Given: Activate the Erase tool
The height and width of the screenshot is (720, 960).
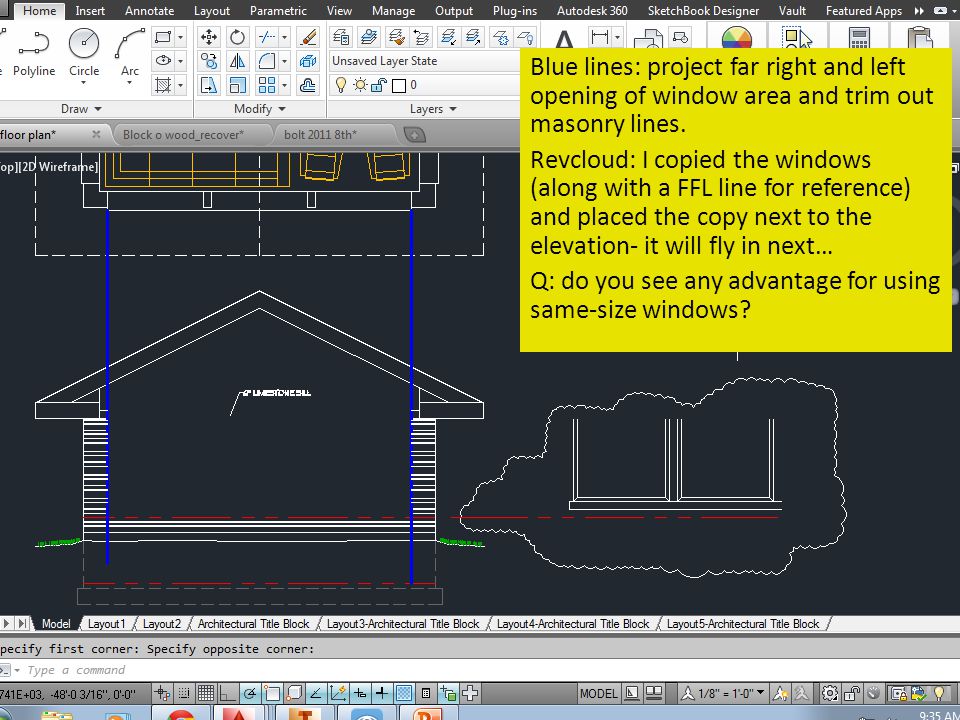Looking at the screenshot, I should pyautogui.click(x=308, y=37).
